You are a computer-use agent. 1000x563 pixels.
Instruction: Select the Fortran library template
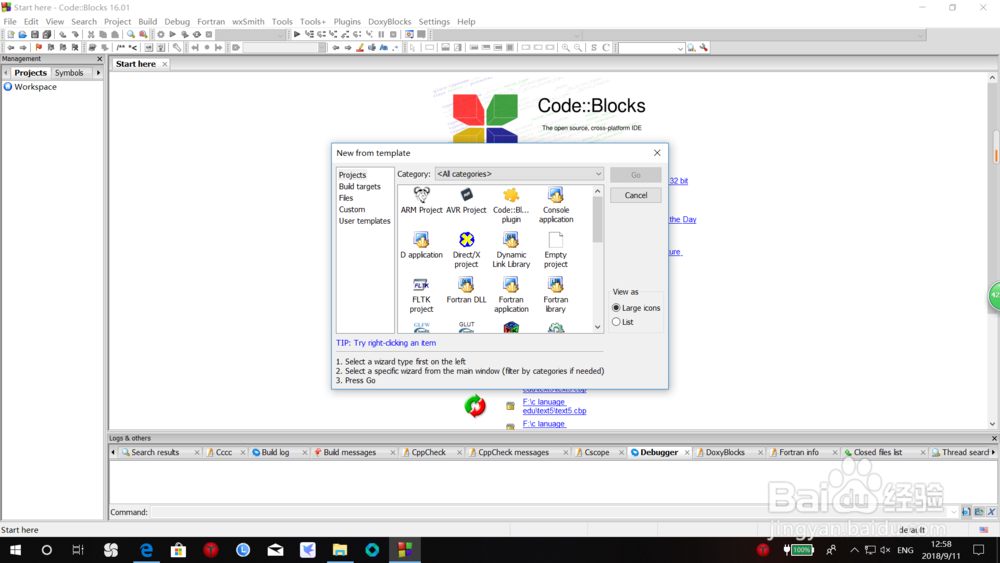point(555,295)
